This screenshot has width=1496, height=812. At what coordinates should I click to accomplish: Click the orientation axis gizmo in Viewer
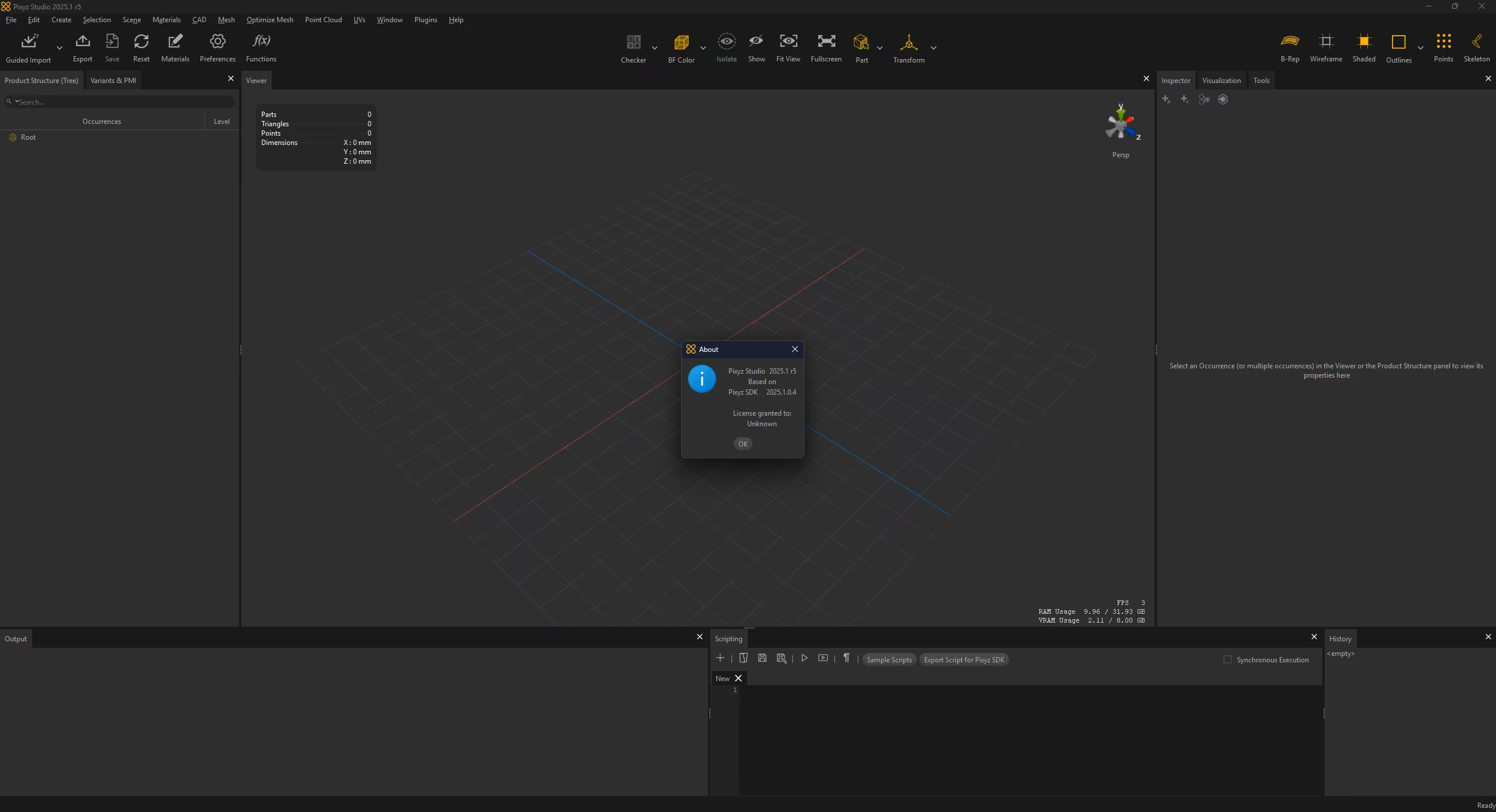(x=1121, y=123)
